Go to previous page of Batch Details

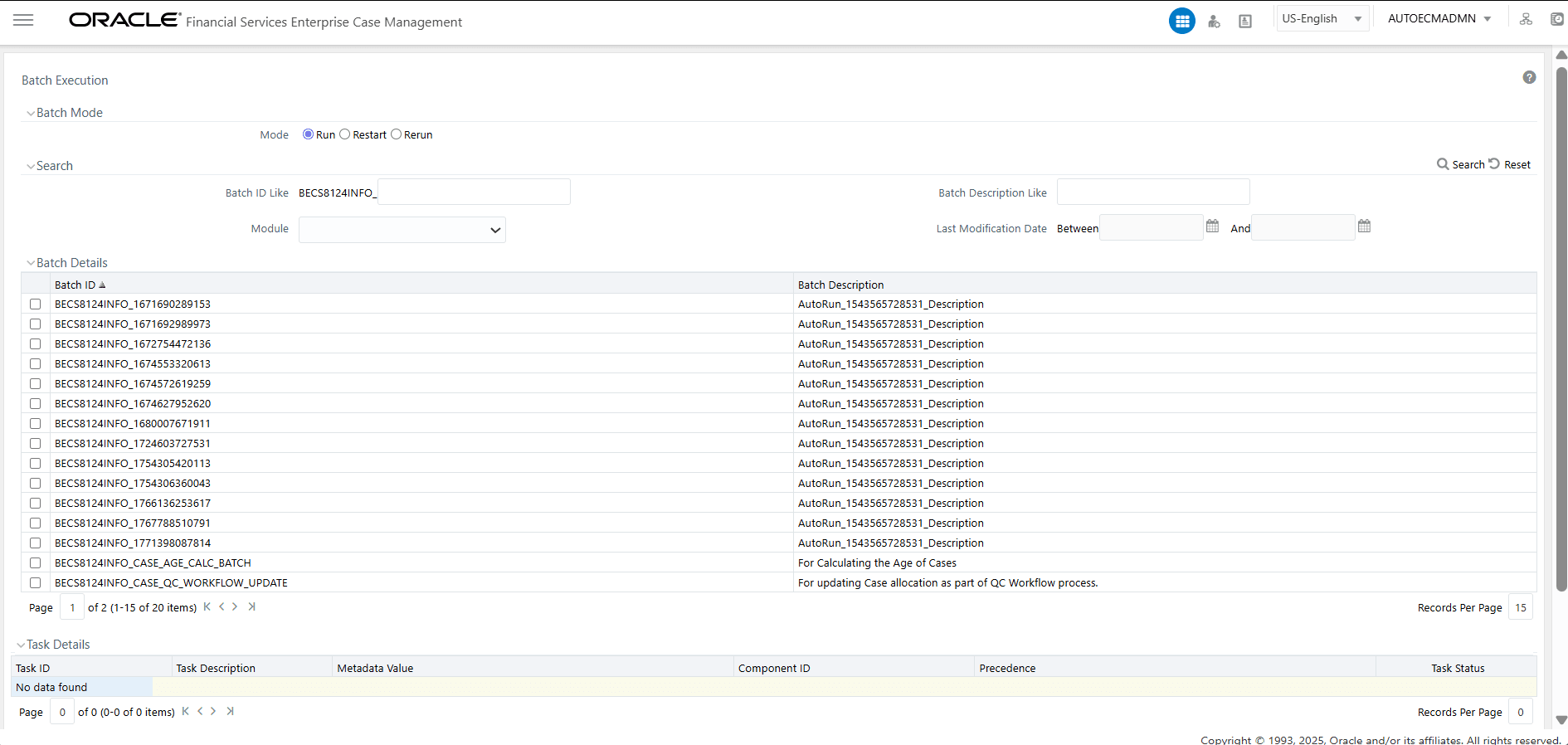click(x=222, y=606)
